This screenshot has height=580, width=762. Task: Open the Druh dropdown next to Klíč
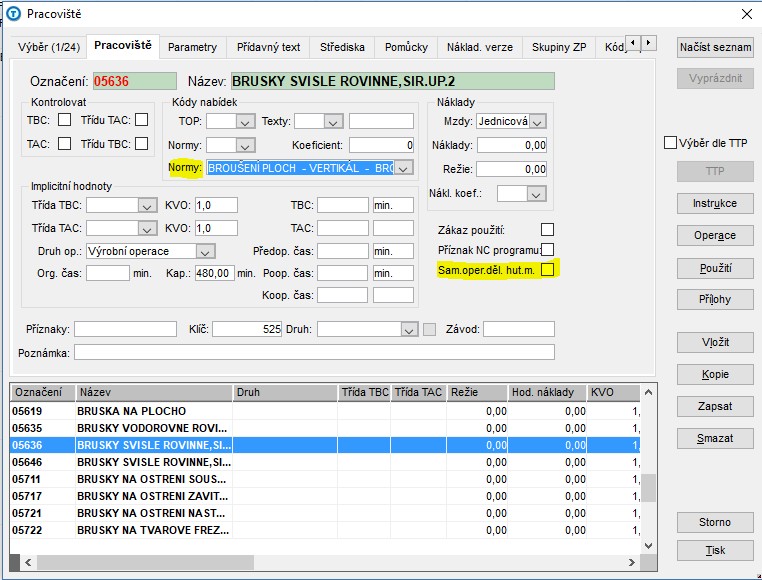409,330
